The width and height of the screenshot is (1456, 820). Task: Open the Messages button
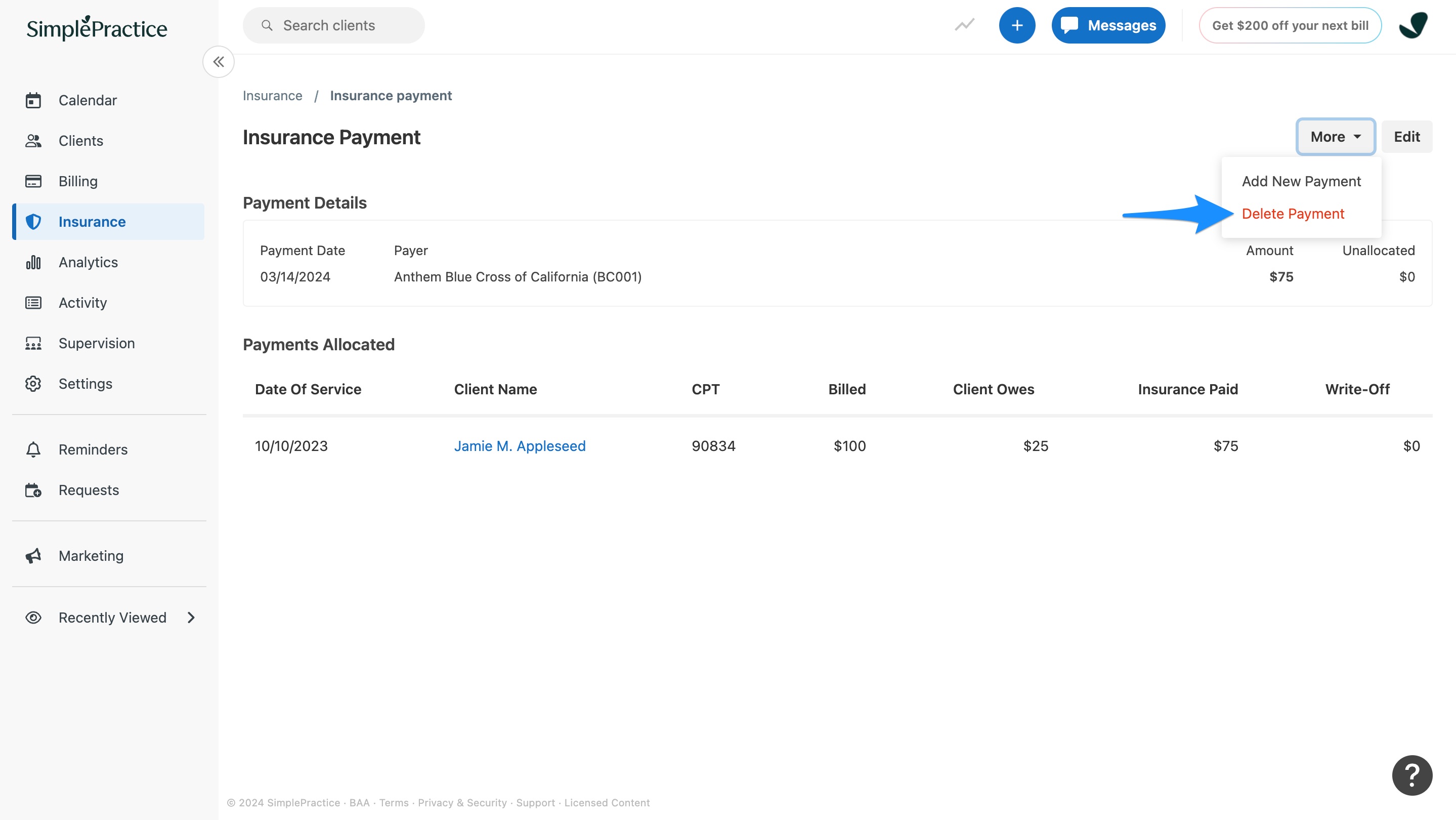click(1108, 25)
